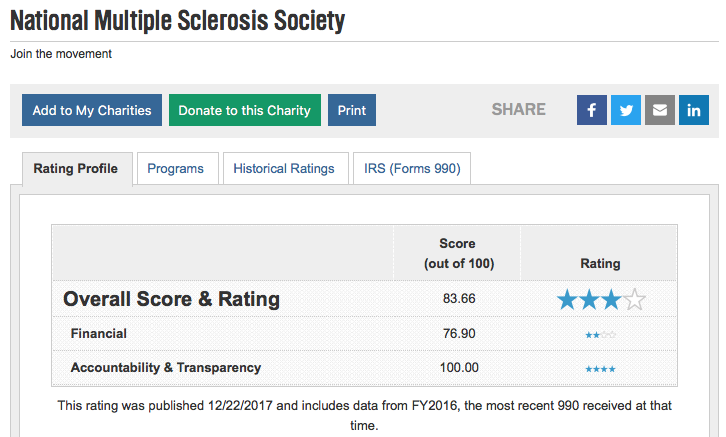Click the empty fourth overall star

(x=634, y=300)
